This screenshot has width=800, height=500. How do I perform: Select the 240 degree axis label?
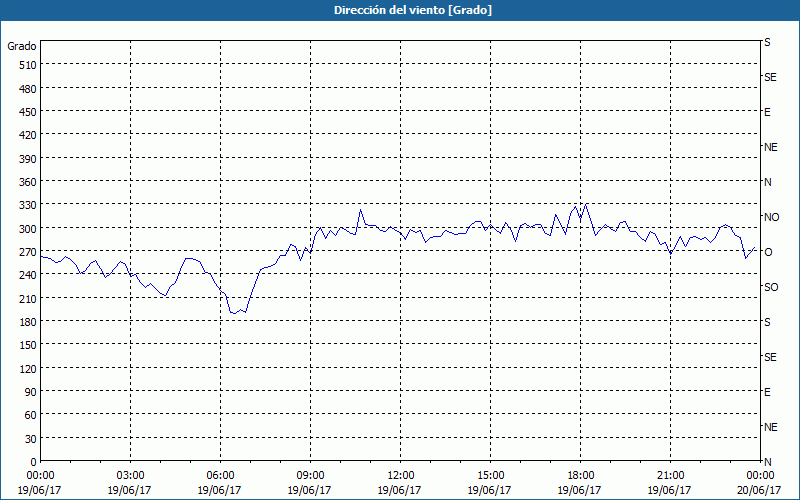pos(28,275)
